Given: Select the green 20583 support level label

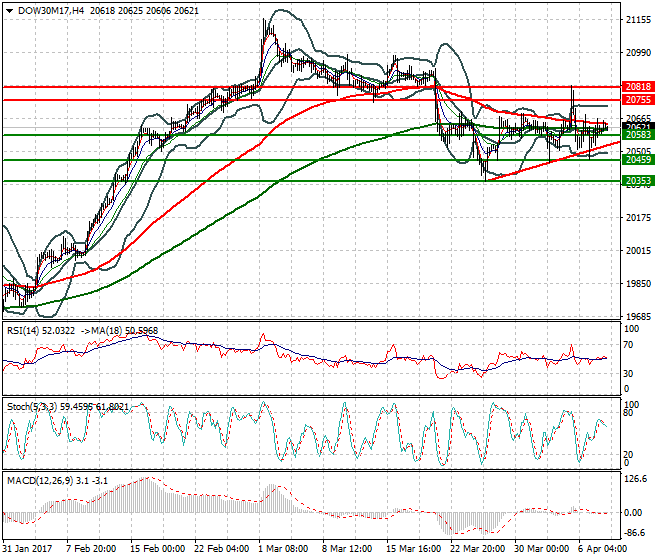Looking at the screenshot, I should [638, 135].
